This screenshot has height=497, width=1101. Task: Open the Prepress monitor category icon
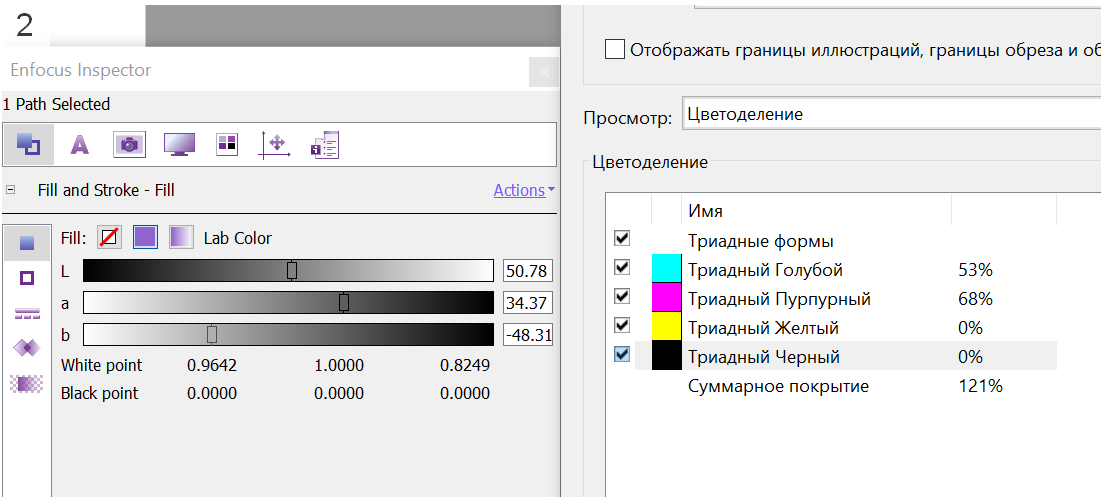click(x=178, y=145)
